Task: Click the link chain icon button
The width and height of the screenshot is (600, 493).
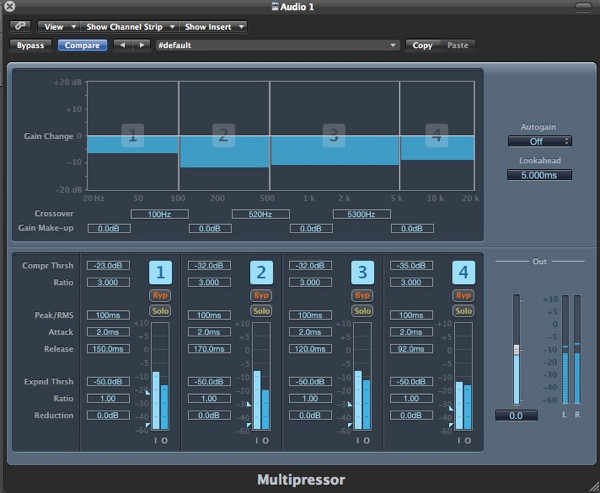Action: (20, 26)
